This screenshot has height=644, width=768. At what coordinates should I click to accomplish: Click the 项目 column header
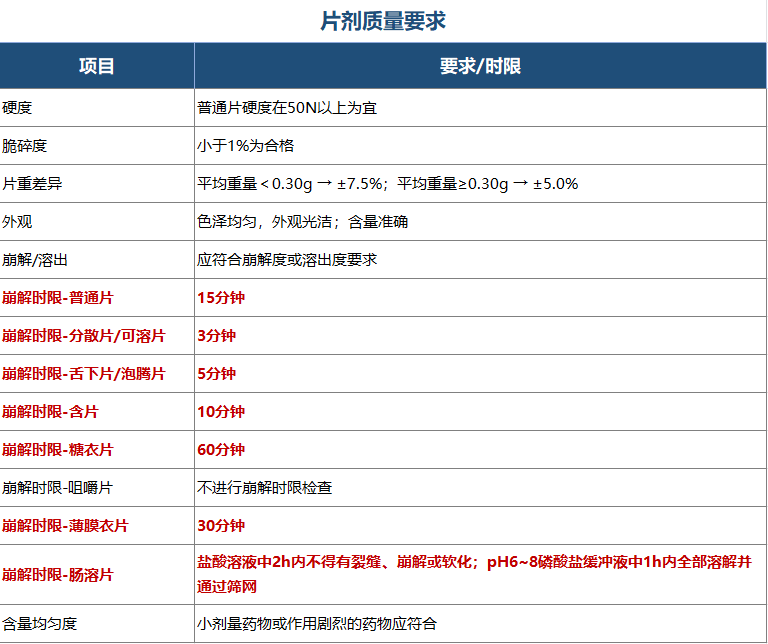[x=97, y=66]
